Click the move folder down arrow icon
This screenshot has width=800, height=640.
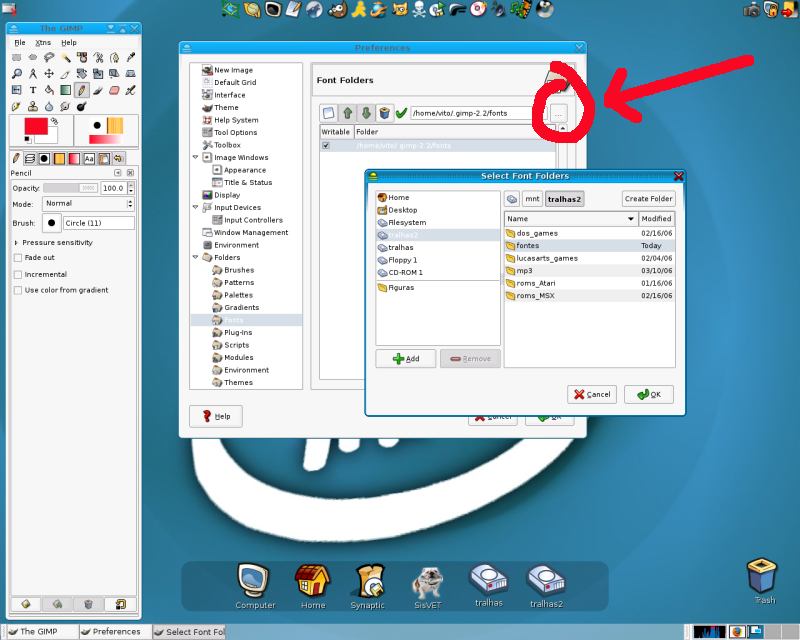(x=366, y=113)
